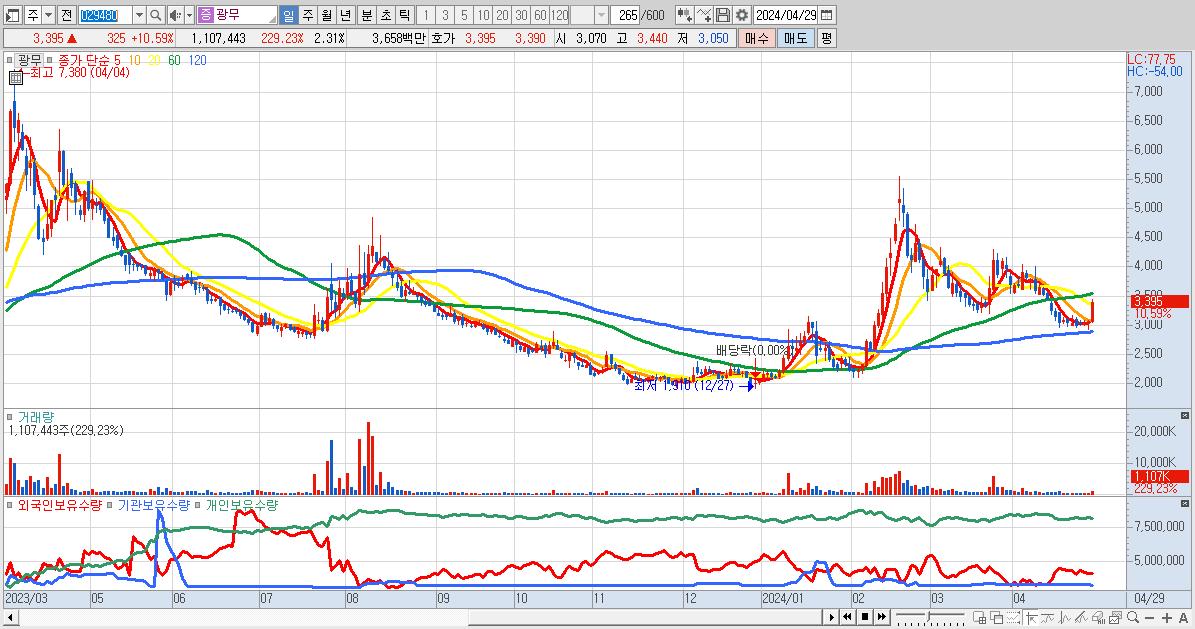Click the stock code 029480 input field
The width and height of the screenshot is (1195, 629).
(x=105, y=15)
